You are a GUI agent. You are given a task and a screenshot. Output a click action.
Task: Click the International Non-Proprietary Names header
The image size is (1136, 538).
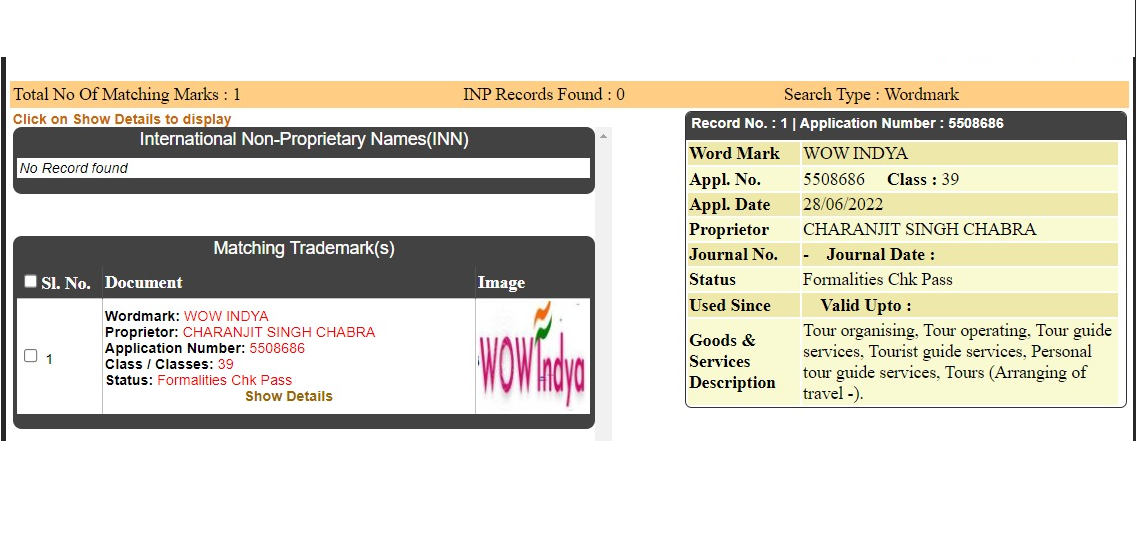coord(304,139)
